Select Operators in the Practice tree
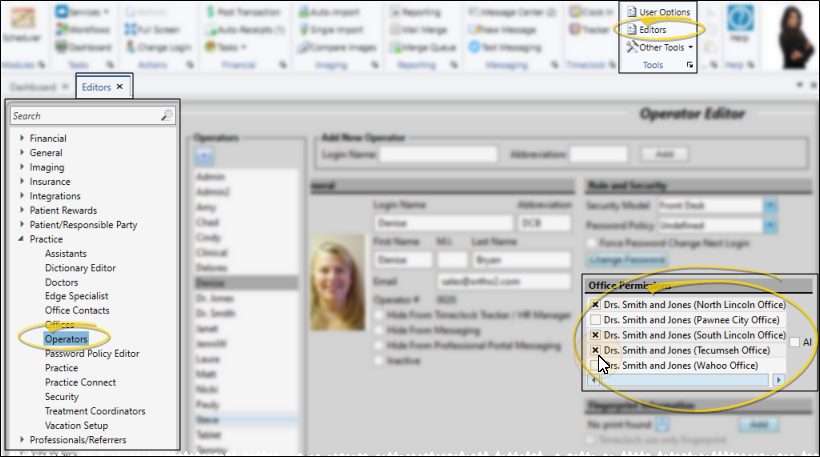Screen dimensions: 820x457 click(x=66, y=340)
